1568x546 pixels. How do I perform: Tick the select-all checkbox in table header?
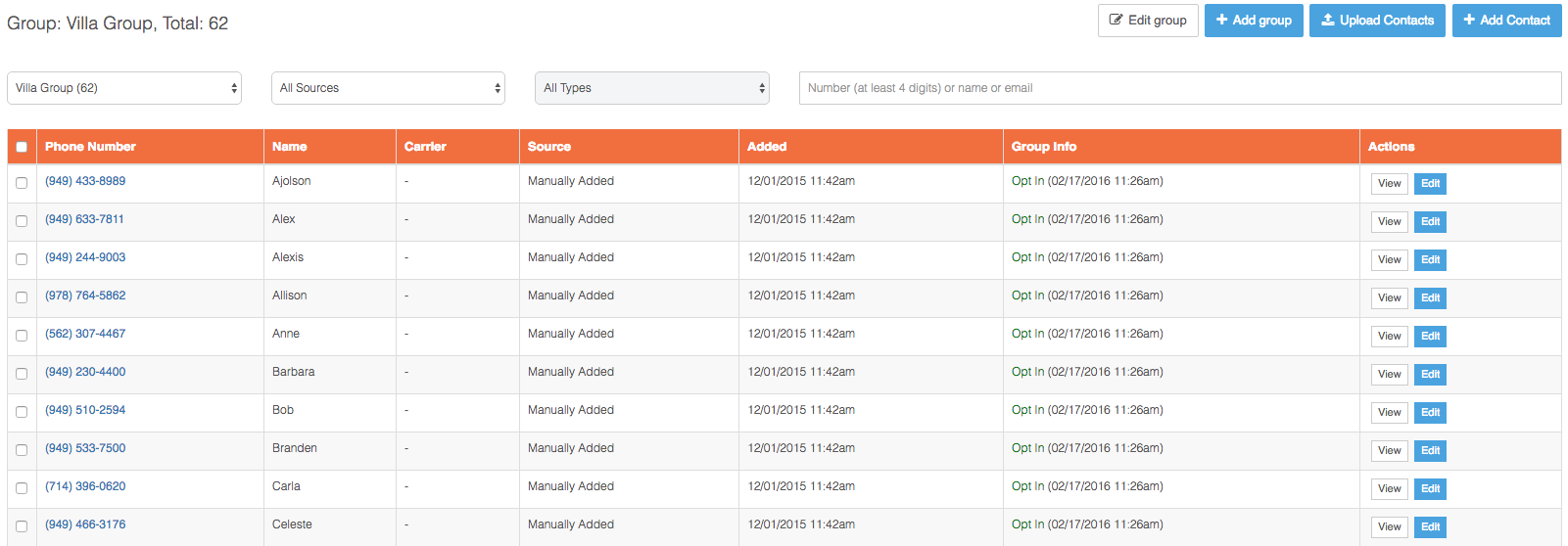pos(22,147)
